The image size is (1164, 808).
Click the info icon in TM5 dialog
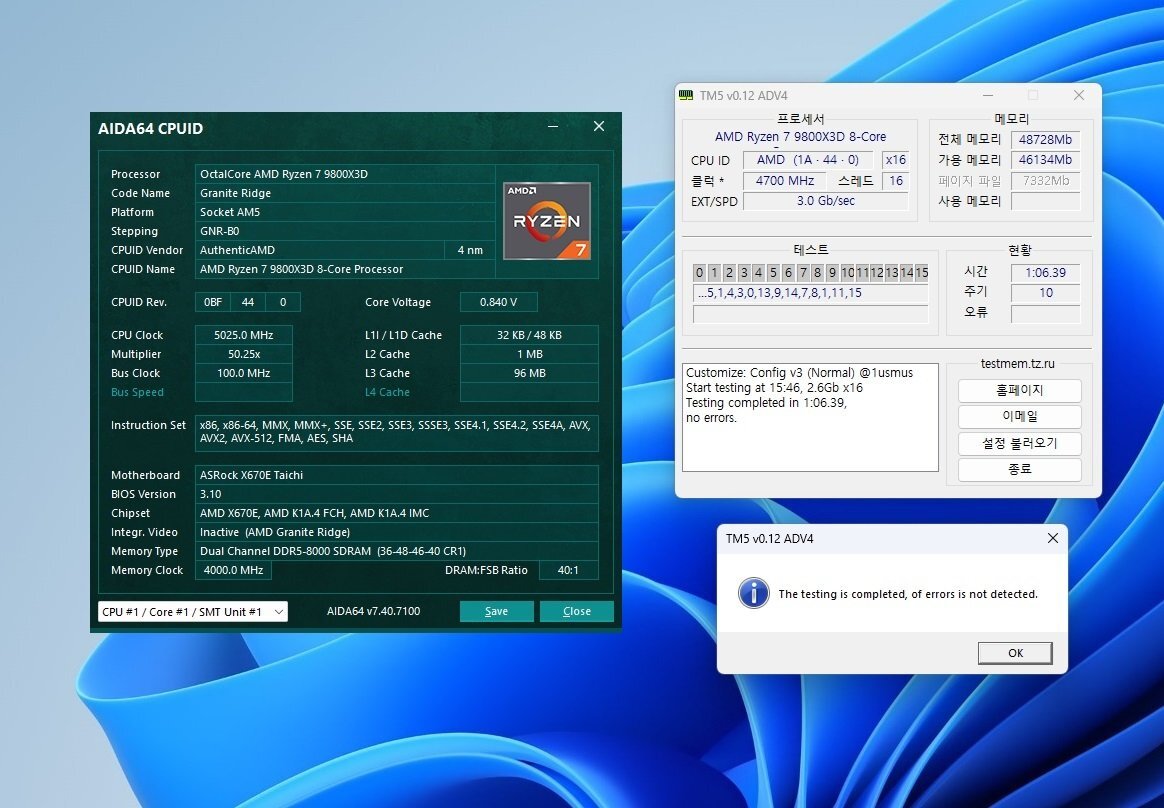click(x=753, y=593)
